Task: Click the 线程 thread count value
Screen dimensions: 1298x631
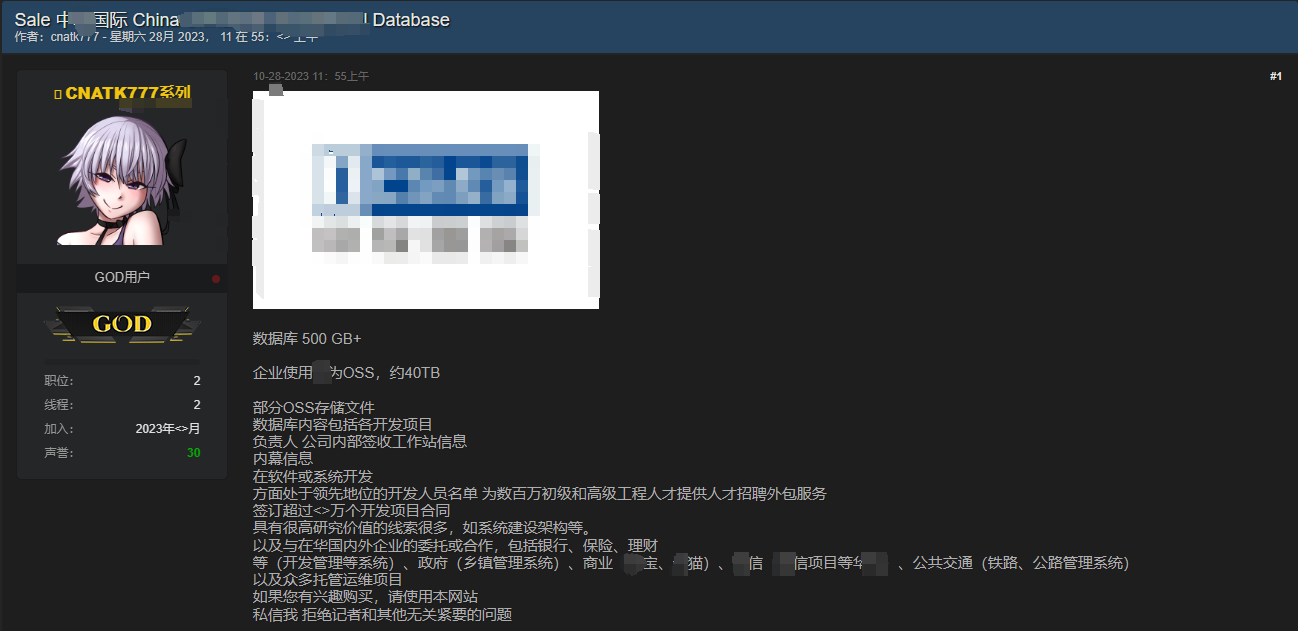Action: (x=197, y=405)
